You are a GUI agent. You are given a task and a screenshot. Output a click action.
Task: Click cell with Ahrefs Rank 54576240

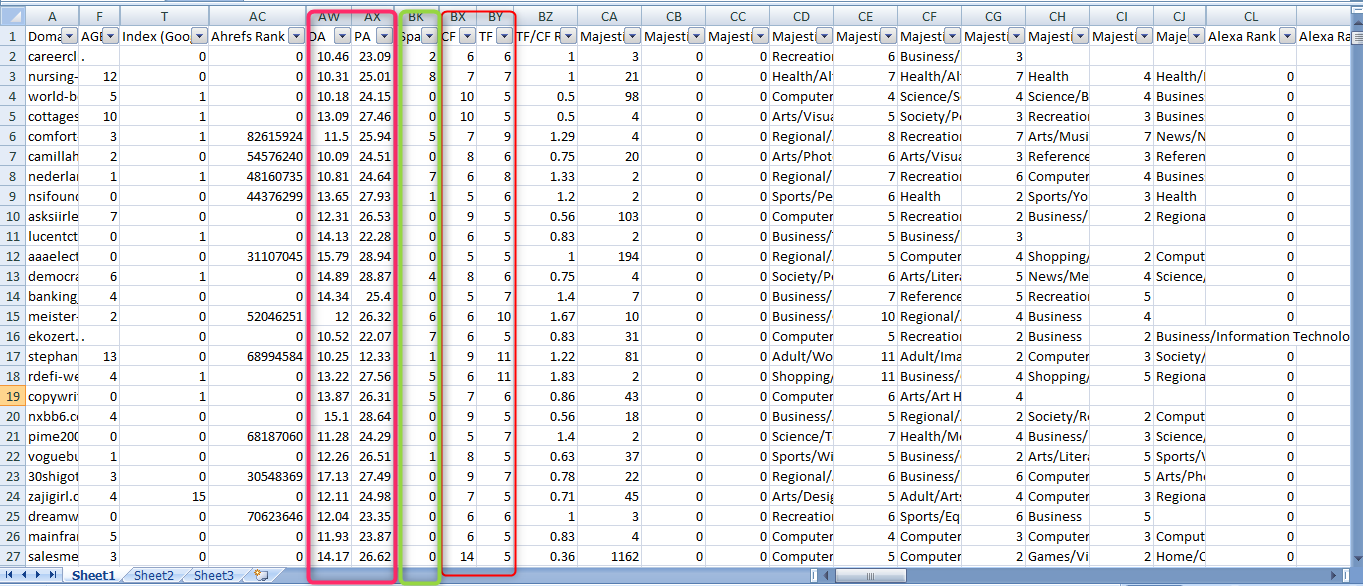(x=258, y=156)
